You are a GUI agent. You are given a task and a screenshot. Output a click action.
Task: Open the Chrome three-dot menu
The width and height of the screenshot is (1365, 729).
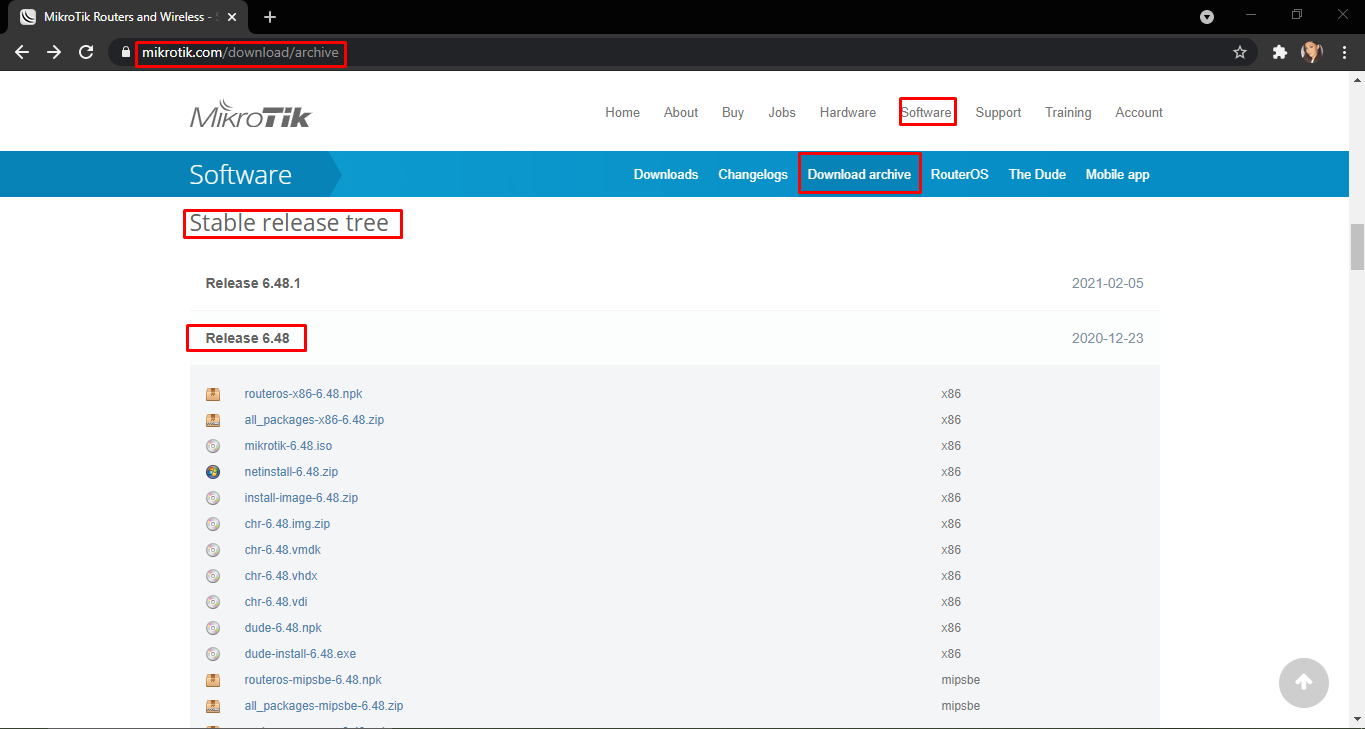(1344, 51)
